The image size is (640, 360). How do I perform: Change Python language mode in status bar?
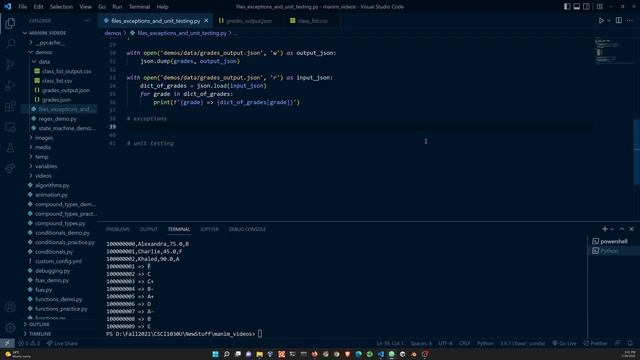[485, 343]
